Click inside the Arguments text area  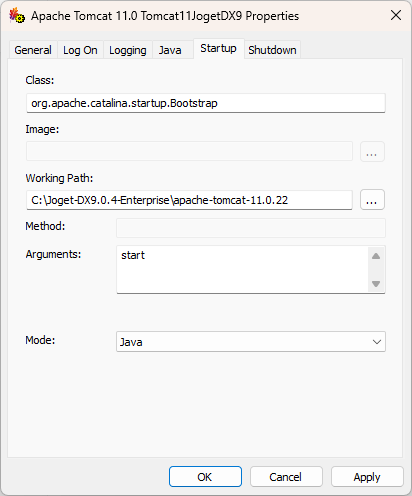tap(242, 270)
